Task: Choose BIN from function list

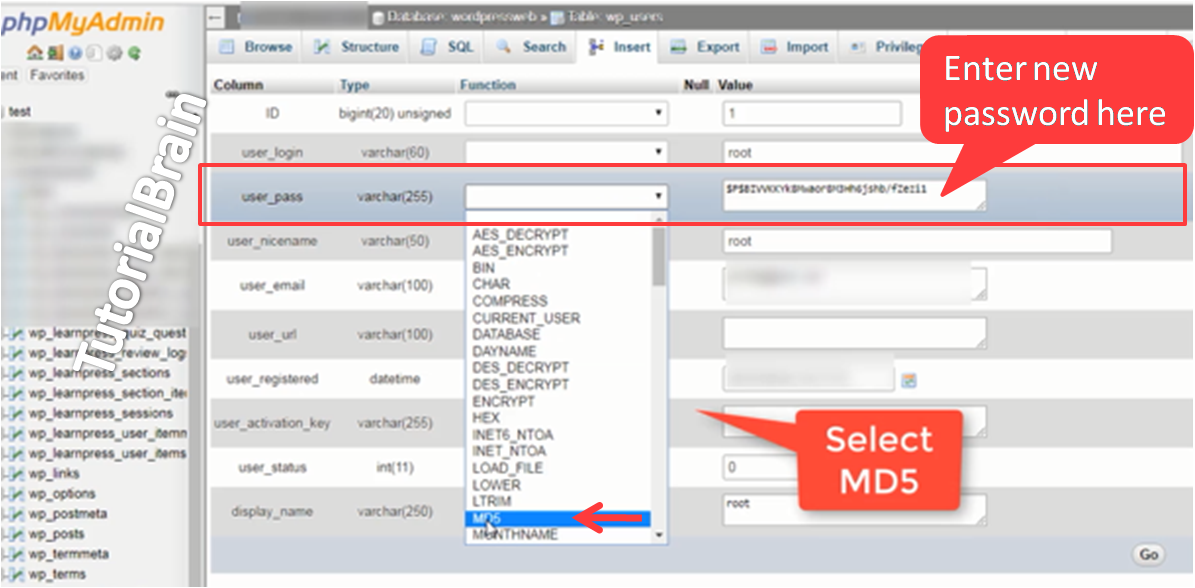Action: point(558,268)
